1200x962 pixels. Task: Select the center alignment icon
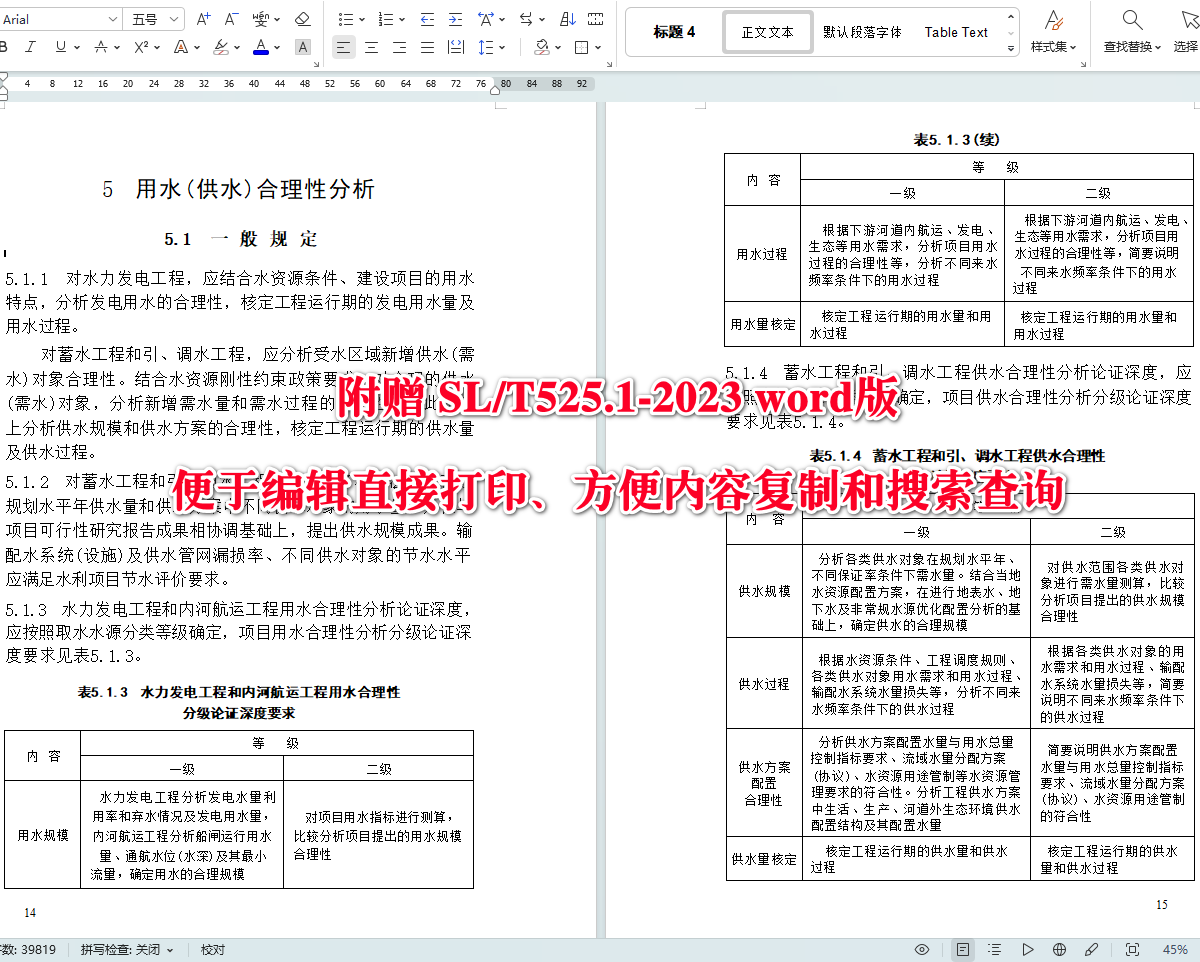tap(370, 47)
